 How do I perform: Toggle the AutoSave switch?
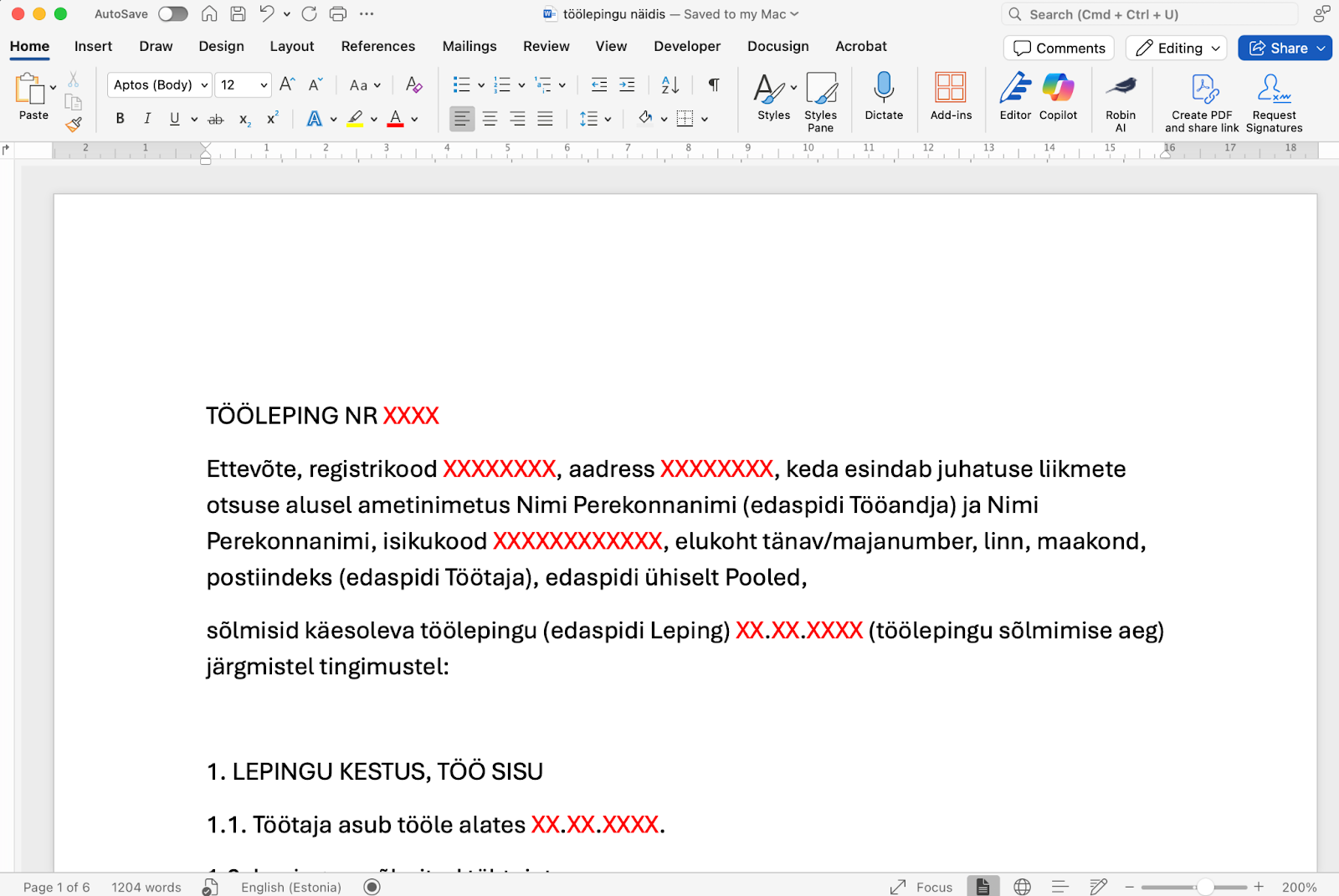click(173, 14)
